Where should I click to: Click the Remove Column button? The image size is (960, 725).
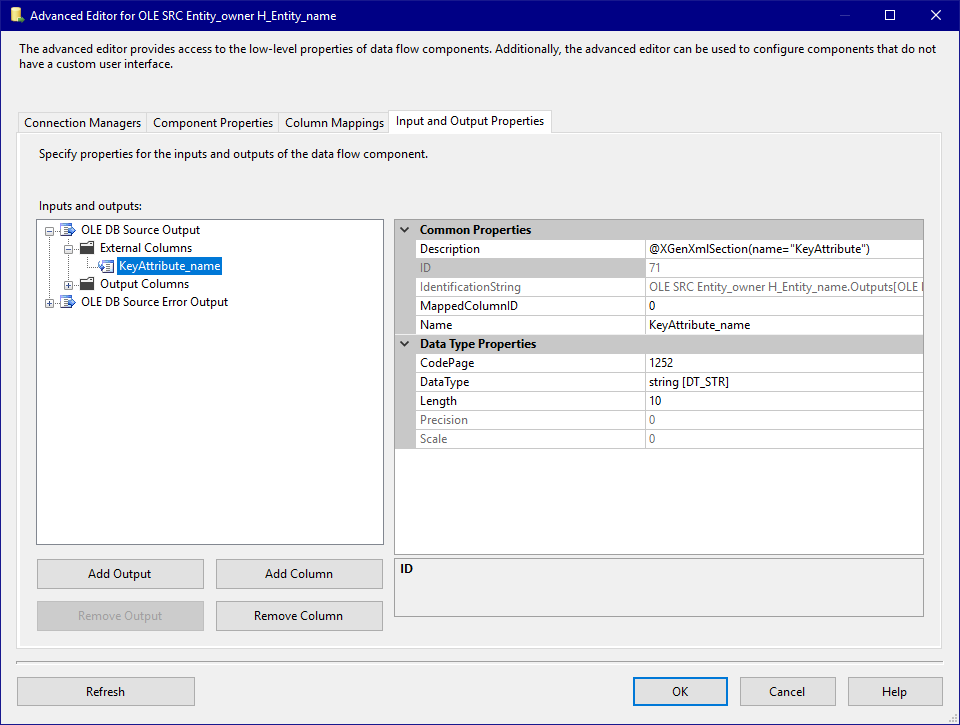coord(299,615)
